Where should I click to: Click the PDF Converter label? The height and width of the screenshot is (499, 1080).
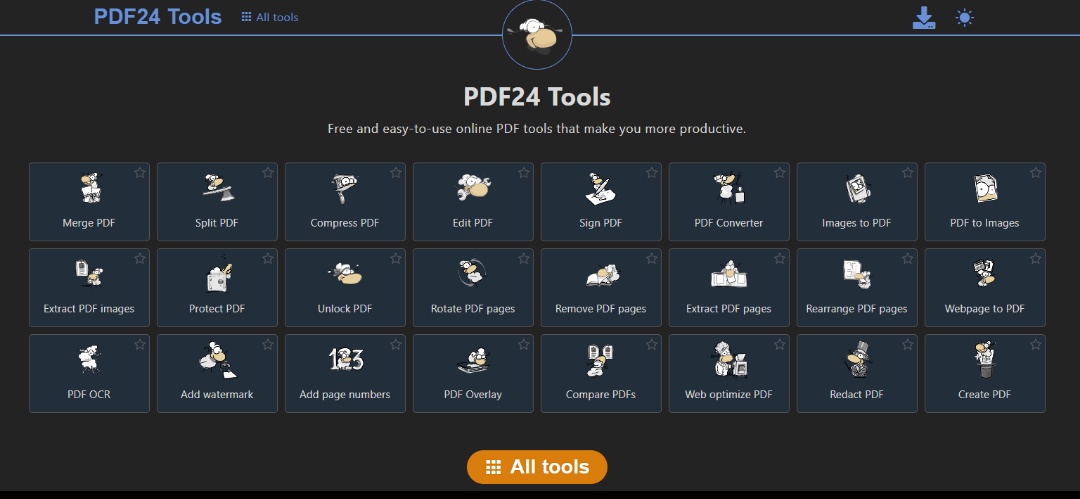click(729, 223)
